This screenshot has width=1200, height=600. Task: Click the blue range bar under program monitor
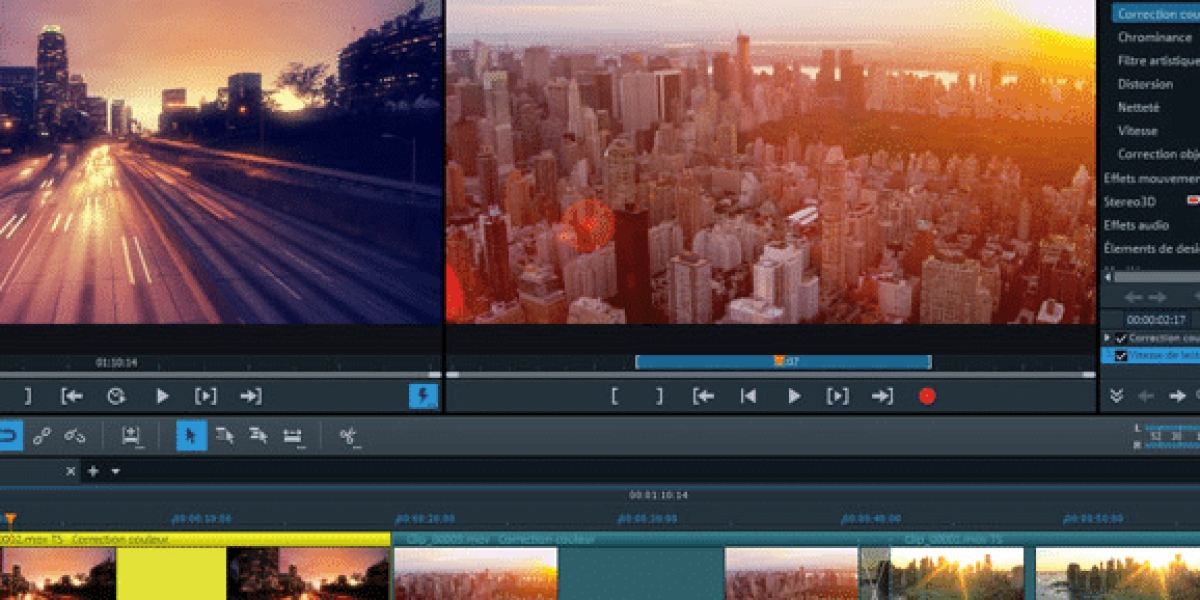coord(783,361)
